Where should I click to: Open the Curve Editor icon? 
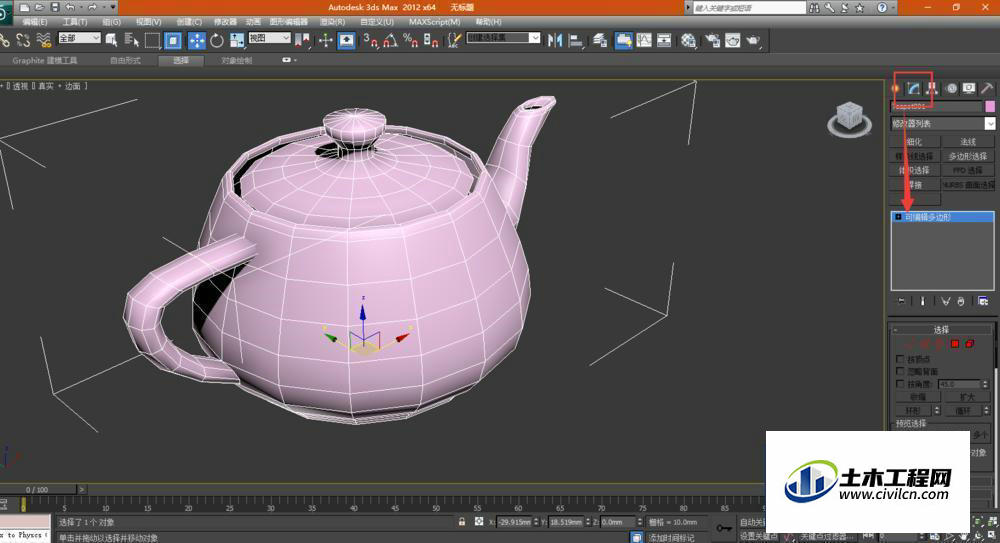tap(644, 40)
